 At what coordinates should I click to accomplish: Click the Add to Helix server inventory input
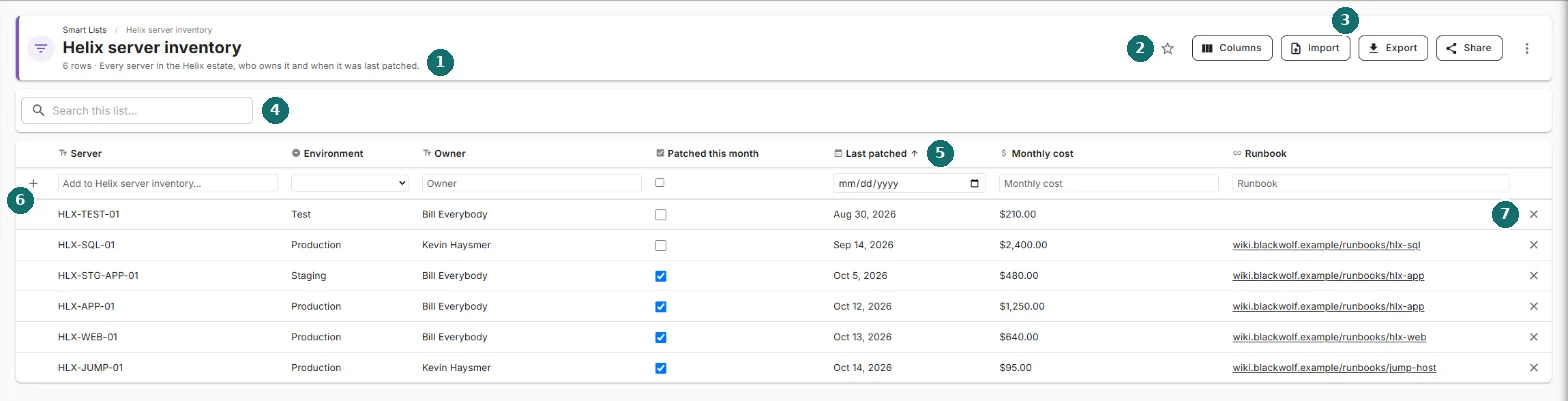click(x=168, y=184)
